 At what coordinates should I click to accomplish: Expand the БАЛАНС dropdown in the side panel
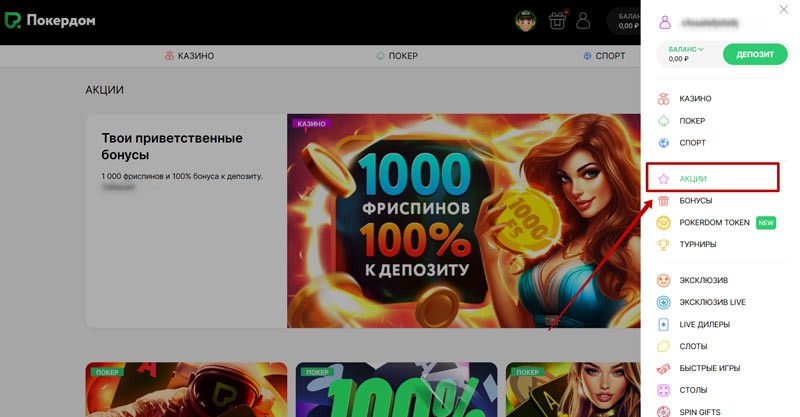coord(686,50)
